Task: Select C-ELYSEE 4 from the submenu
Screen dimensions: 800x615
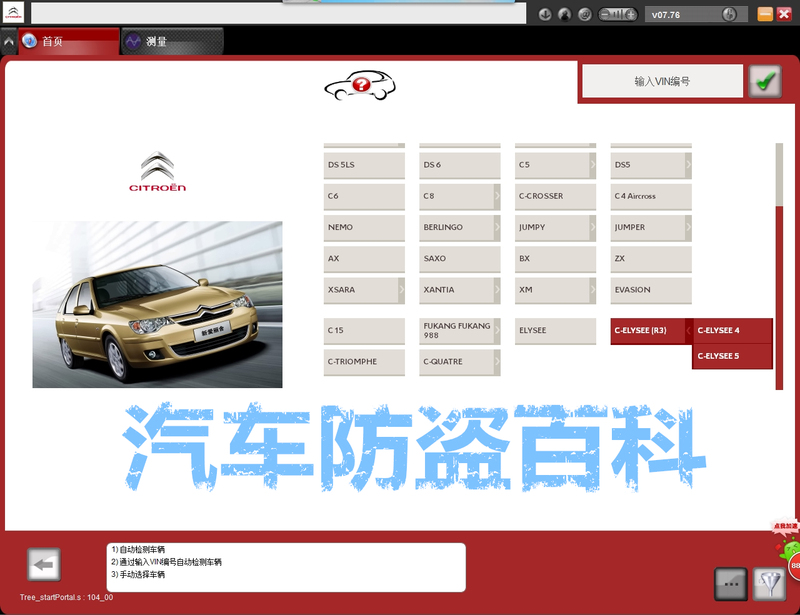Action: click(733, 331)
